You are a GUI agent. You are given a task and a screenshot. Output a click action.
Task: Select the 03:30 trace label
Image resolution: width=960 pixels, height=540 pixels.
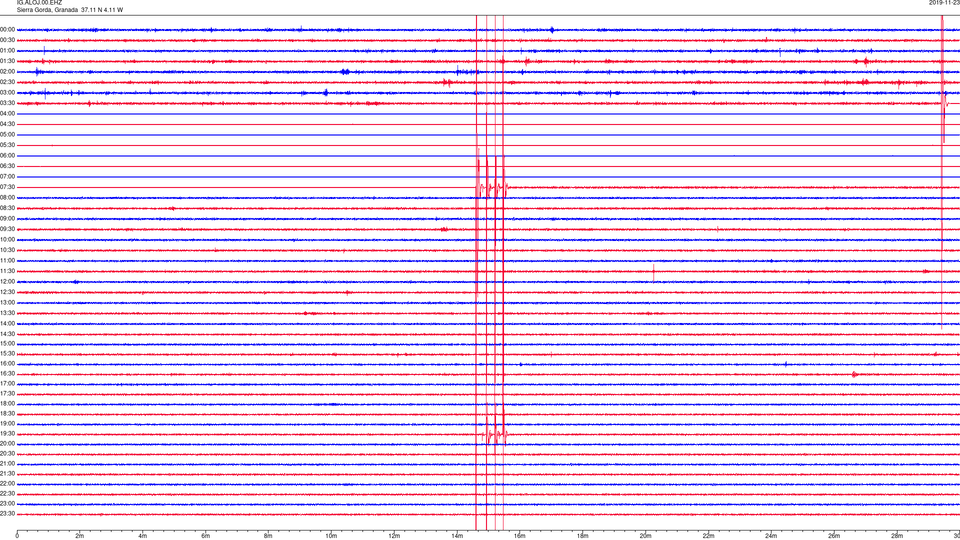[8, 103]
